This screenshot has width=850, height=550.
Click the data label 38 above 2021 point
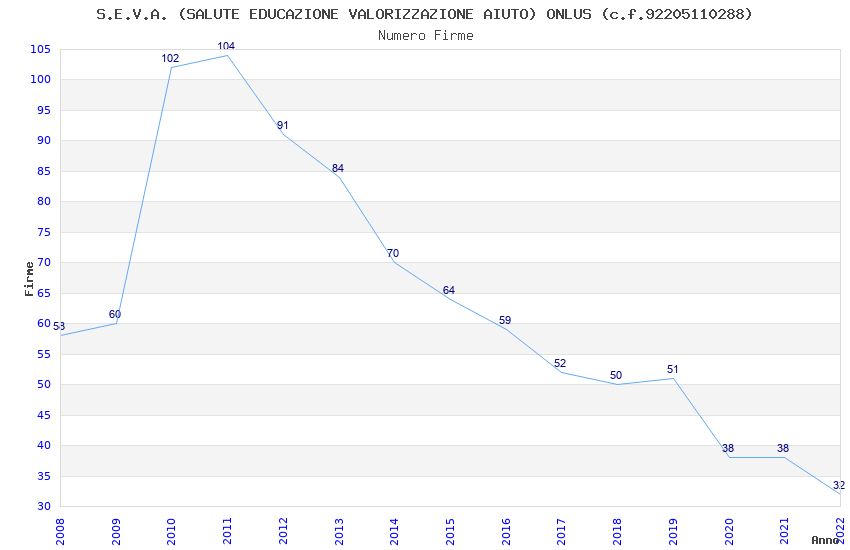pyautogui.click(x=783, y=448)
